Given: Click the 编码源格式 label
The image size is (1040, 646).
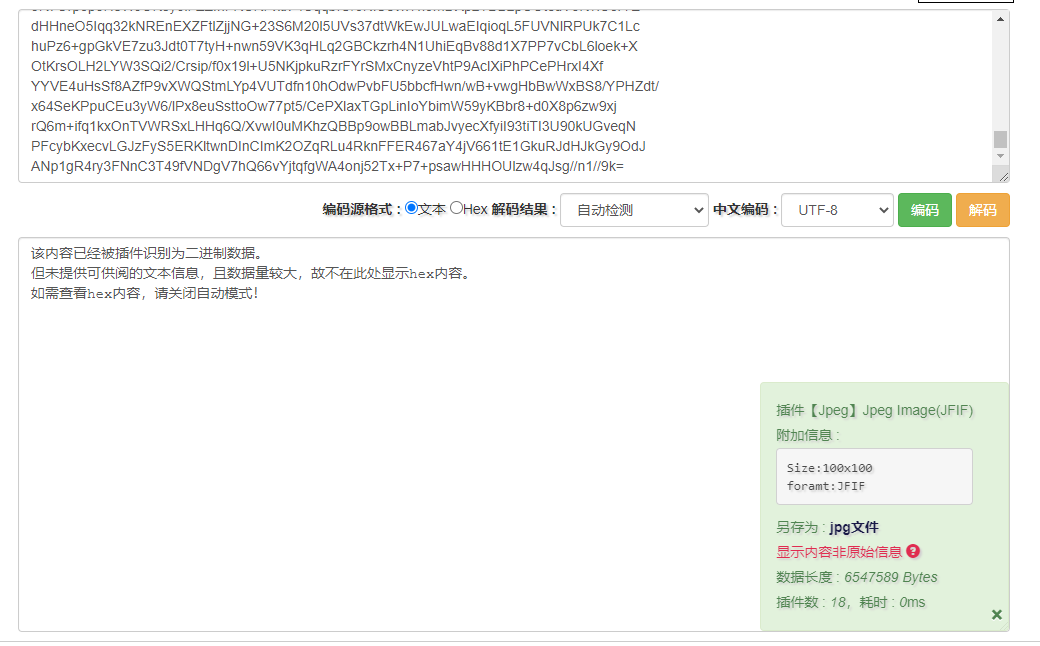Looking at the screenshot, I should click(x=361, y=210).
